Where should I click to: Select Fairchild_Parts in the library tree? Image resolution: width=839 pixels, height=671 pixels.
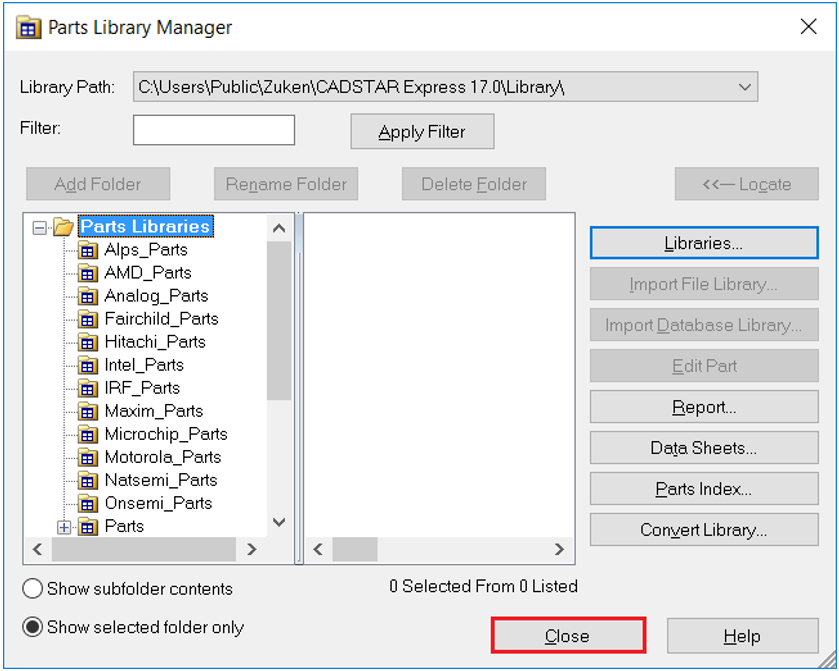[162, 319]
